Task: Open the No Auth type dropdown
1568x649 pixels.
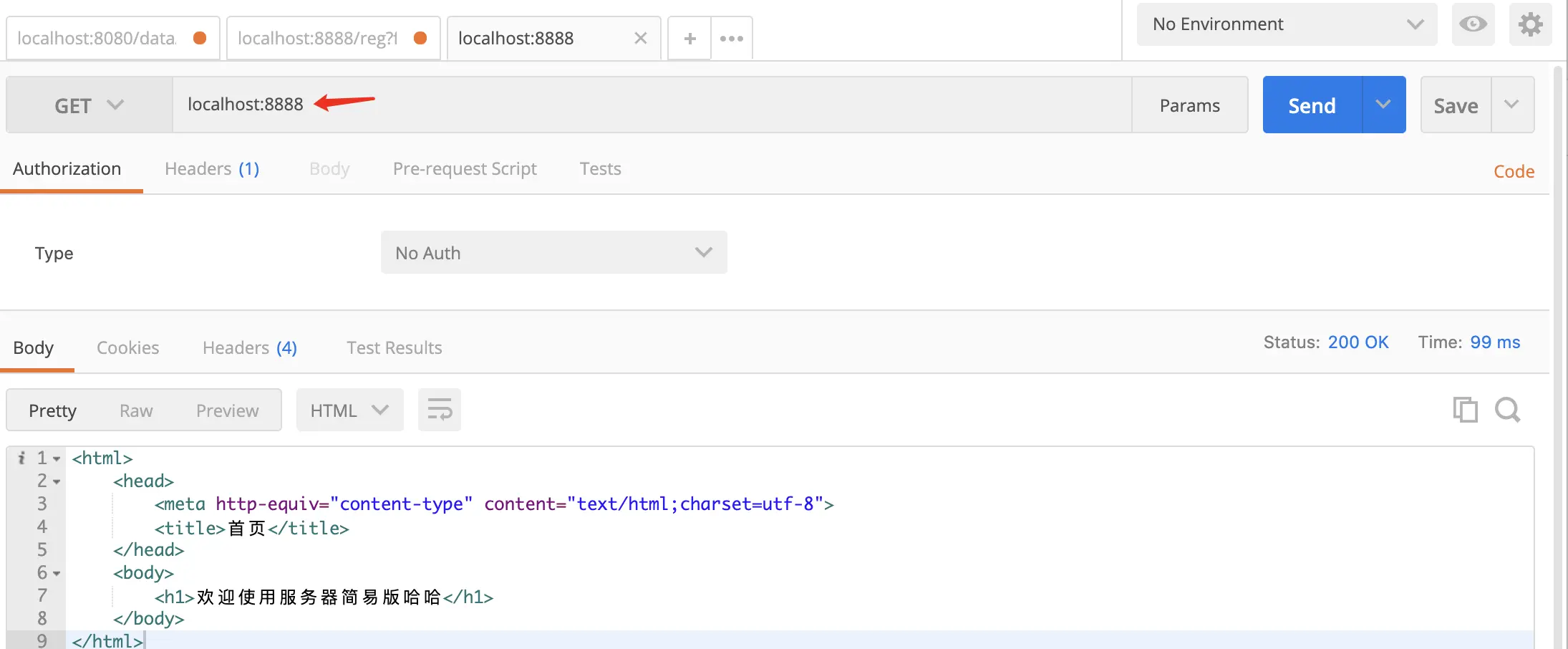Action: click(x=554, y=252)
